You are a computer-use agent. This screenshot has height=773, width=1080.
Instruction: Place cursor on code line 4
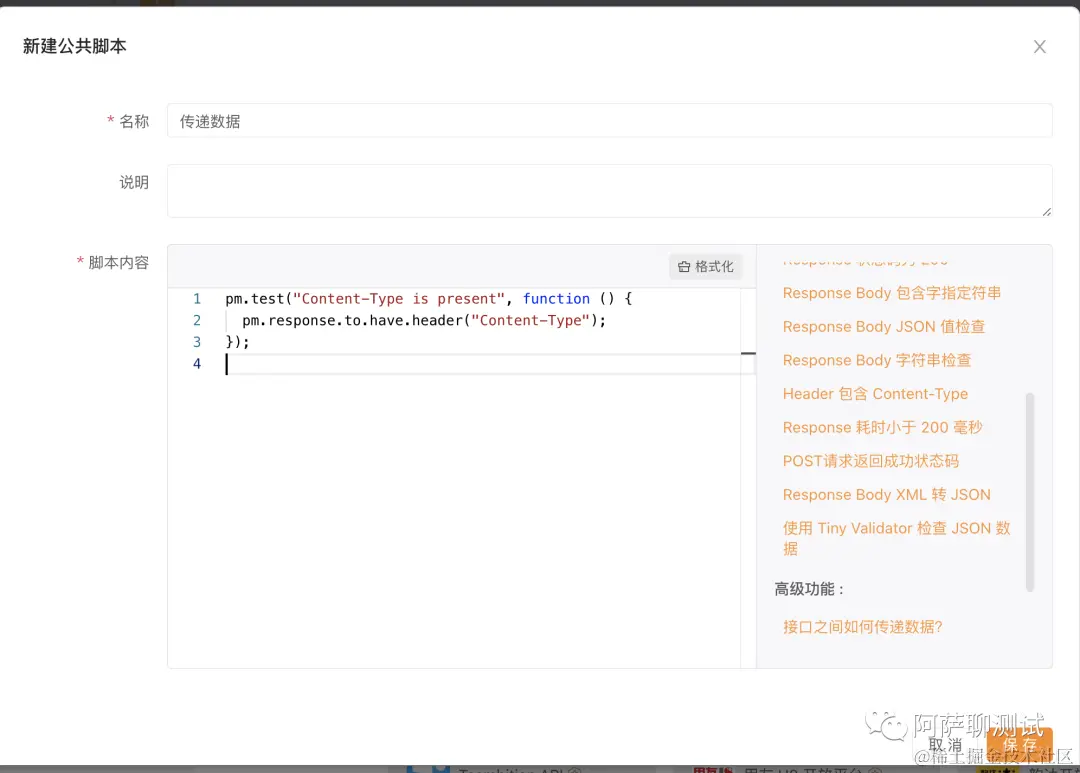click(x=482, y=364)
